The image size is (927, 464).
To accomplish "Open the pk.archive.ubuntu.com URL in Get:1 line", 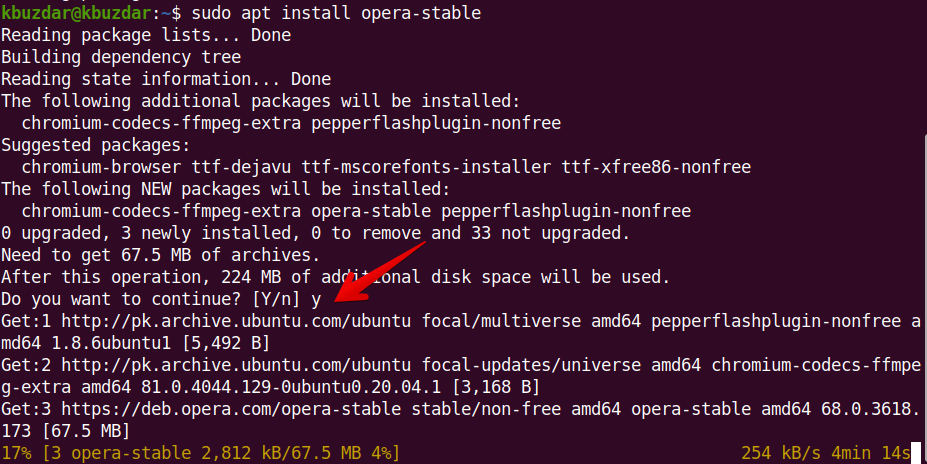I will (236, 321).
